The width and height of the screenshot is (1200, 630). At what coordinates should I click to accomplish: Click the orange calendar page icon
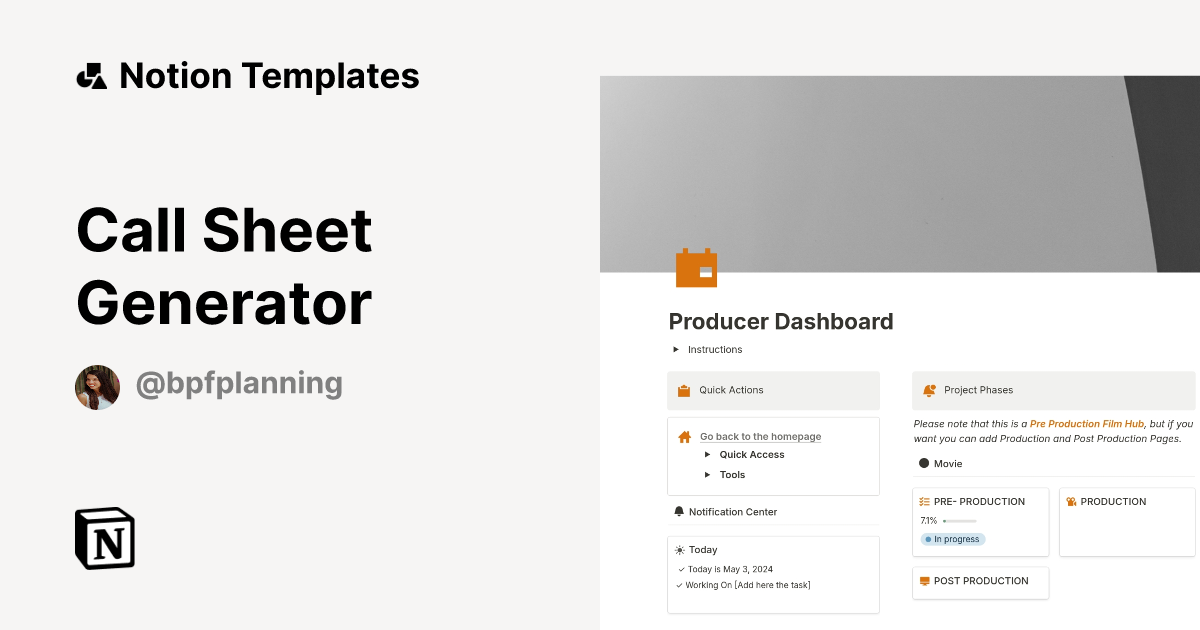click(696, 268)
